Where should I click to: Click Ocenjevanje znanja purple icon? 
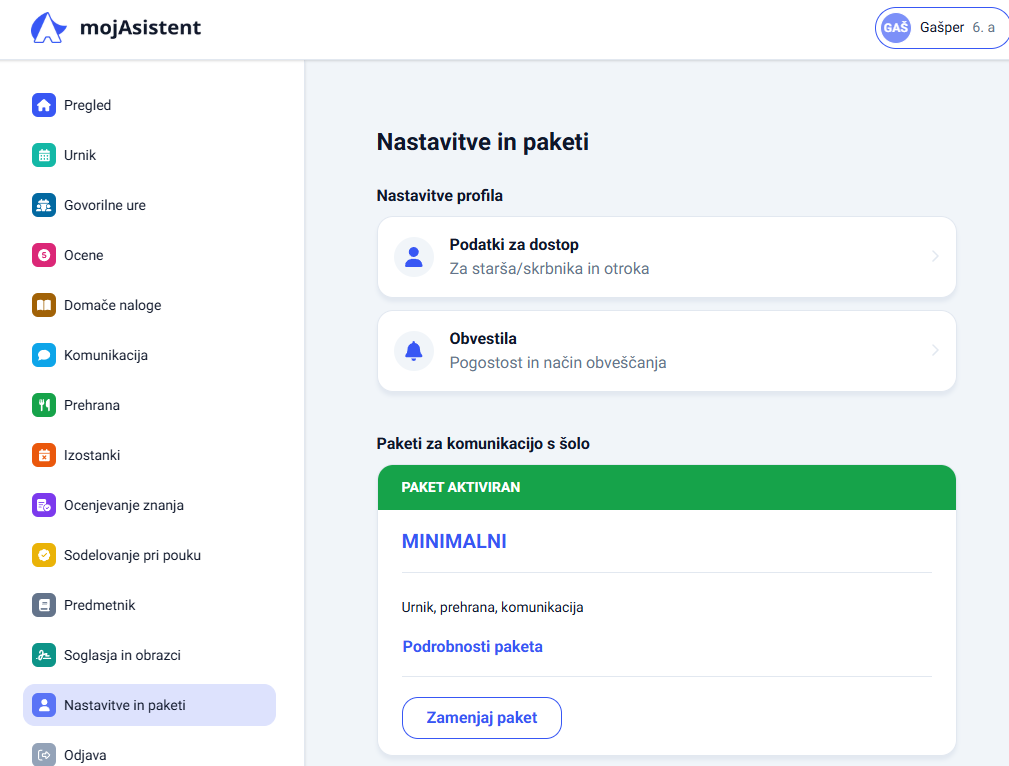click(x=44, y=505)
